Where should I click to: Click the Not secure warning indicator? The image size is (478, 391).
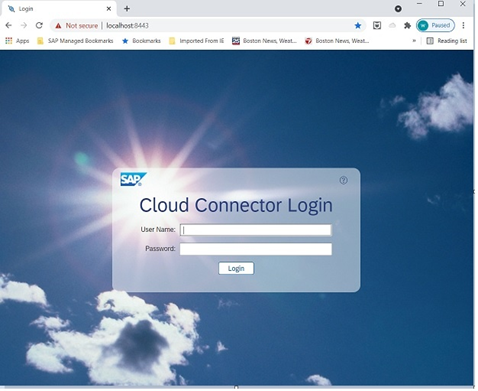pos(76,26)
